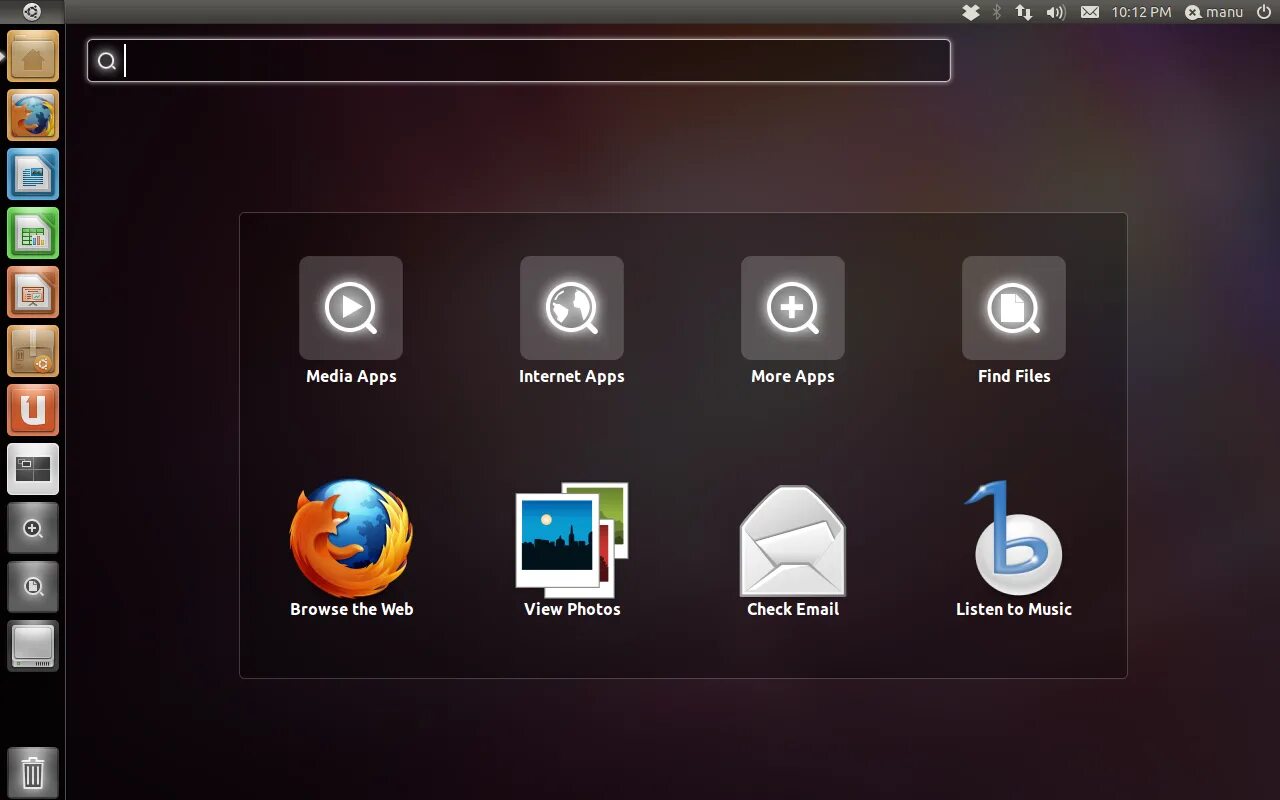Image resolution: width=1280 pixels, height=800 pixels.
Task: Open the Media Apps lens
Action: (x=351, y=320)
